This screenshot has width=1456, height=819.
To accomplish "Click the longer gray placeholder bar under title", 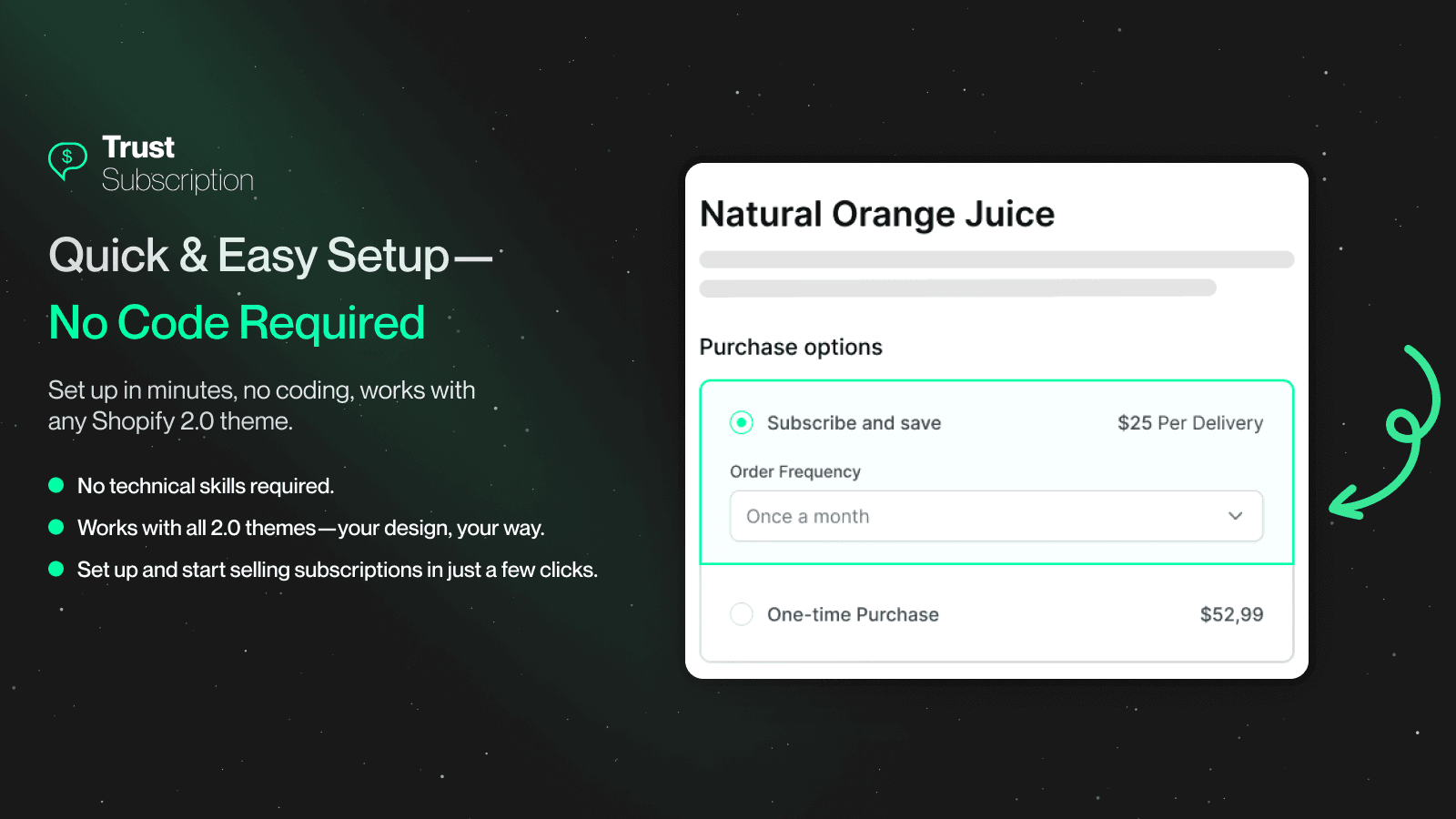I will coord(996,259).
